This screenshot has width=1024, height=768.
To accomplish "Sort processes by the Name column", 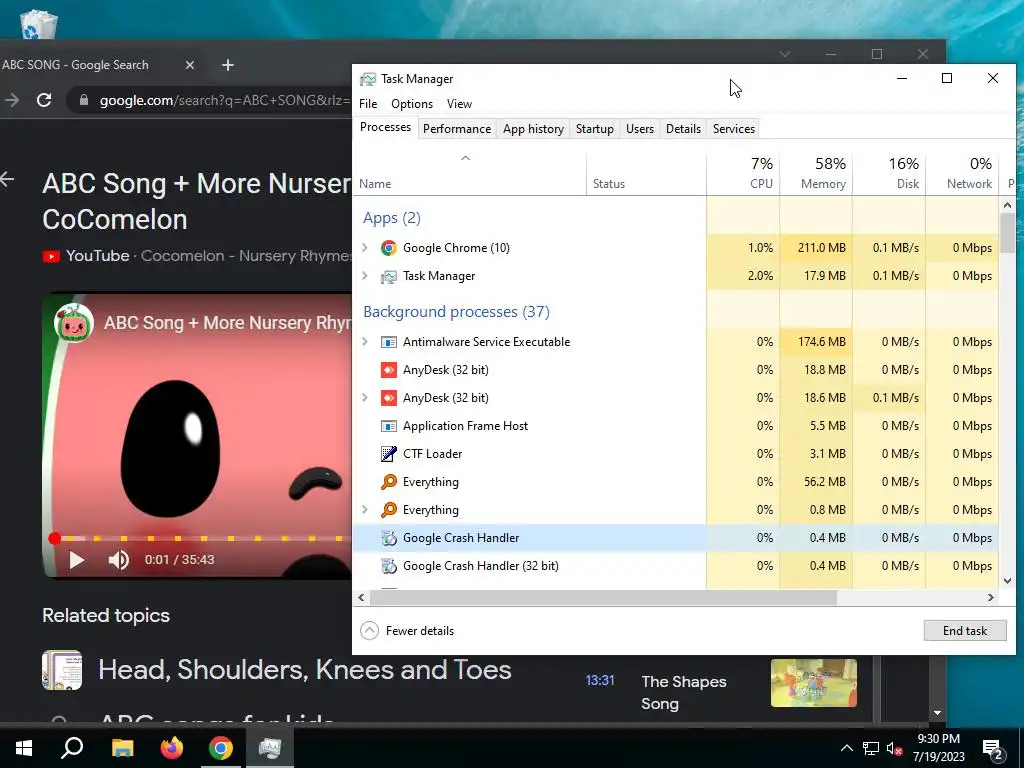I will click(x=470, y=174).
